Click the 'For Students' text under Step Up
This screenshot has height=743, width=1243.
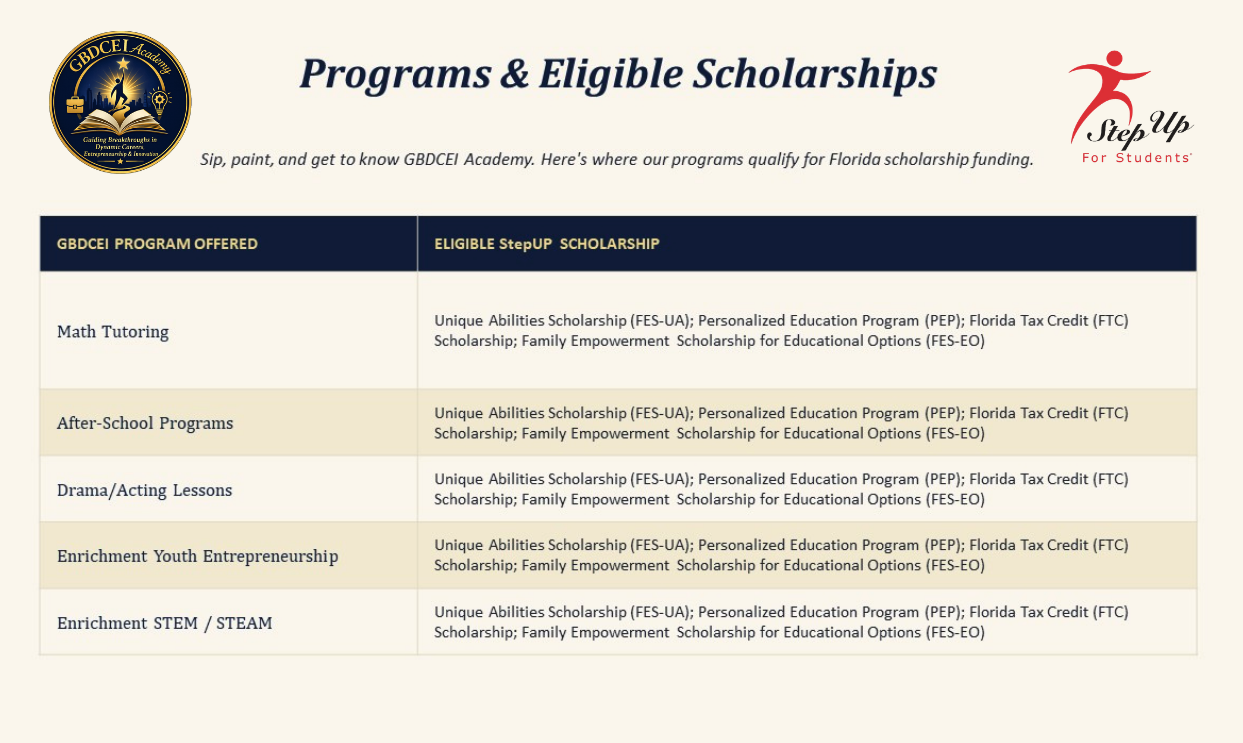point(1136,158)
